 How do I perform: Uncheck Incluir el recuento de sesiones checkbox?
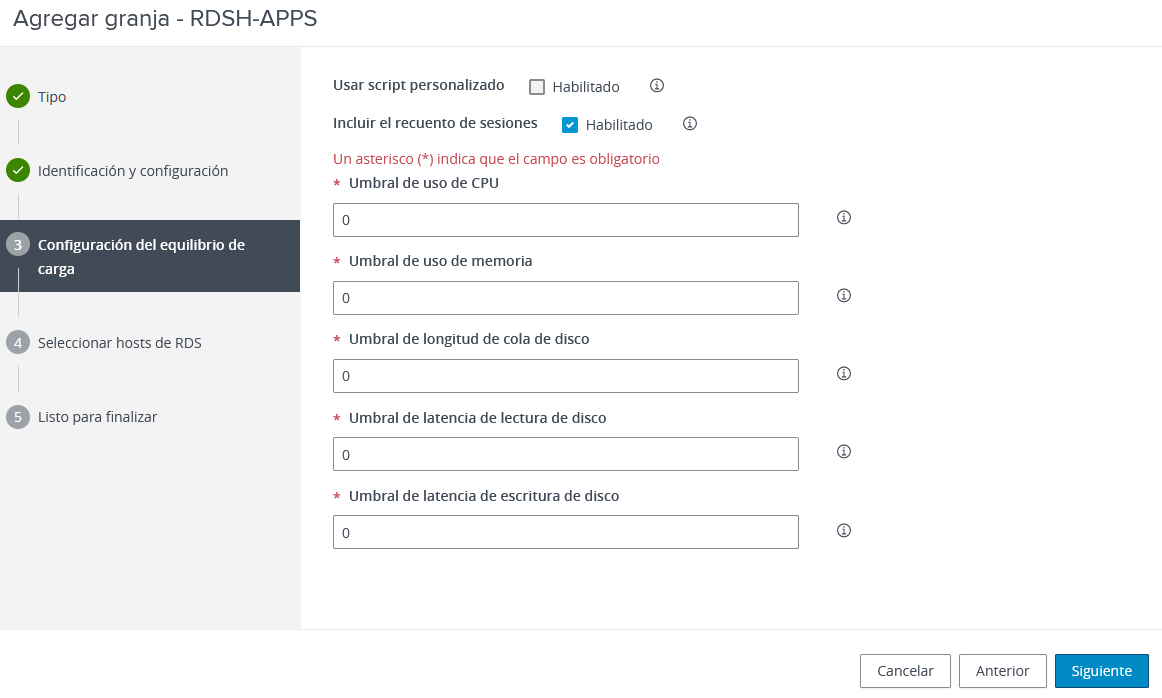click(x=570, y=124)
